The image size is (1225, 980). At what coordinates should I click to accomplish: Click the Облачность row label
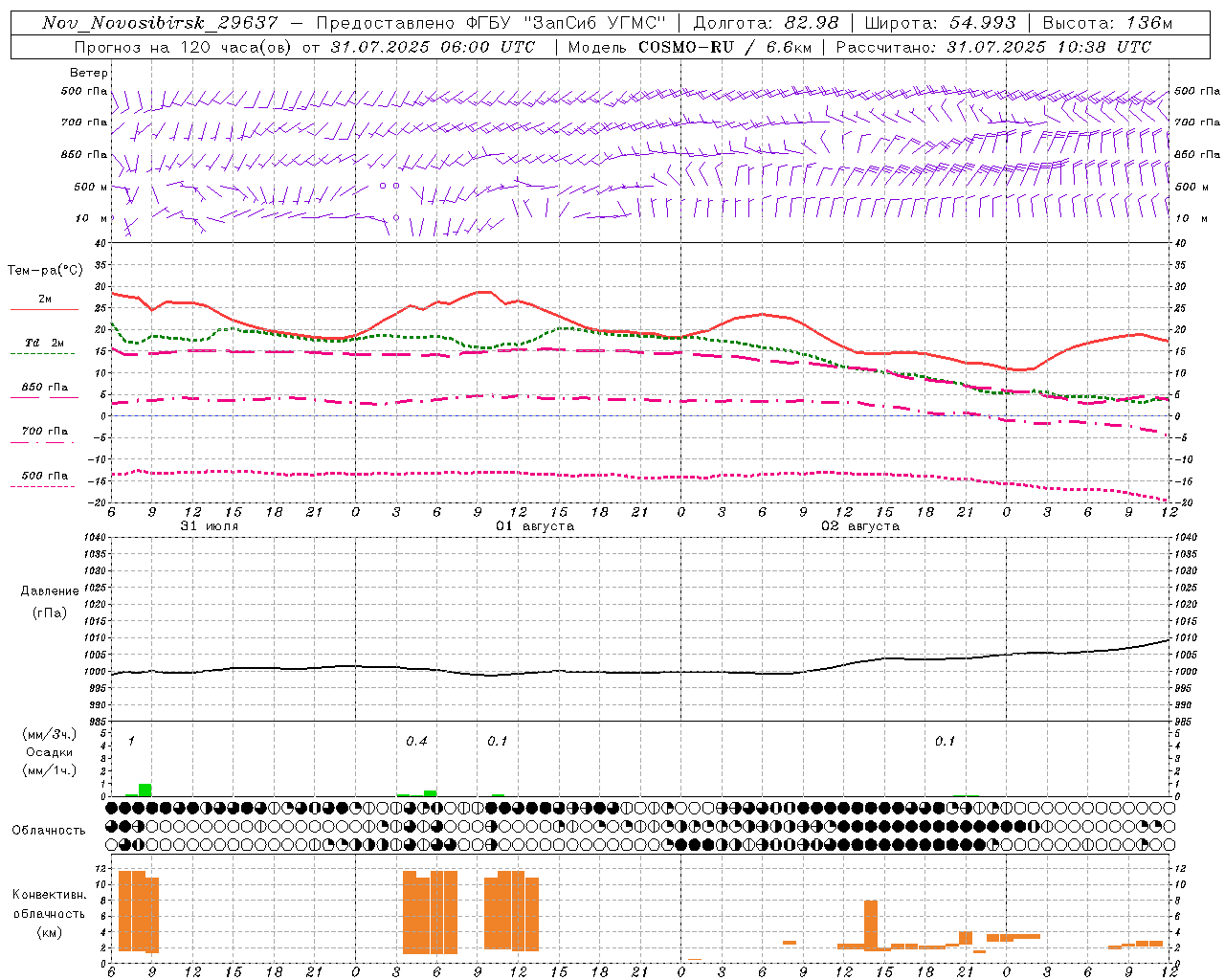click(x=49, y=831)
